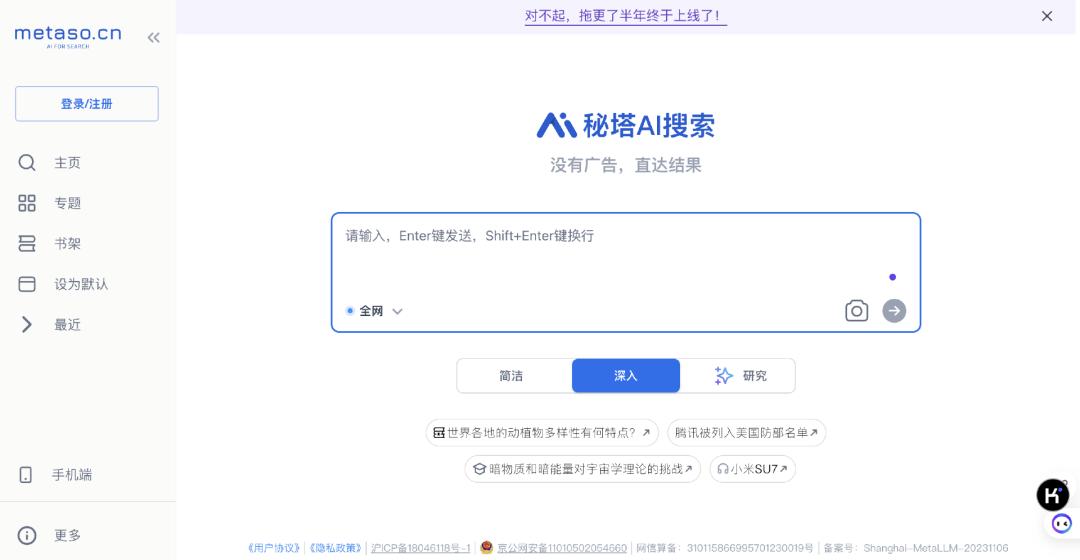Screen dimensions: 1080x560
Task: Open the 全网 scope dropdown
Action: pyautogui.click(x=375, y=311)
